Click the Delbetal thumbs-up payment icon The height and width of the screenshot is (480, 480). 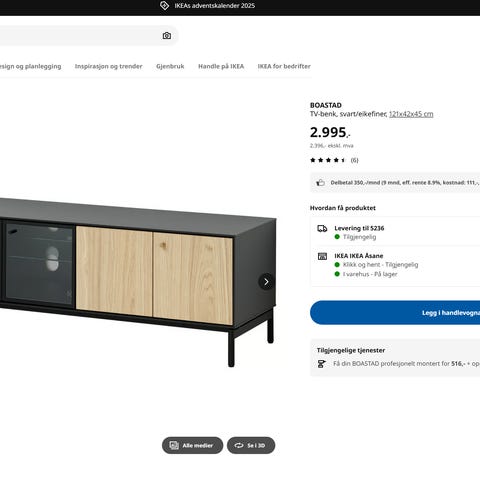point(320,183)
